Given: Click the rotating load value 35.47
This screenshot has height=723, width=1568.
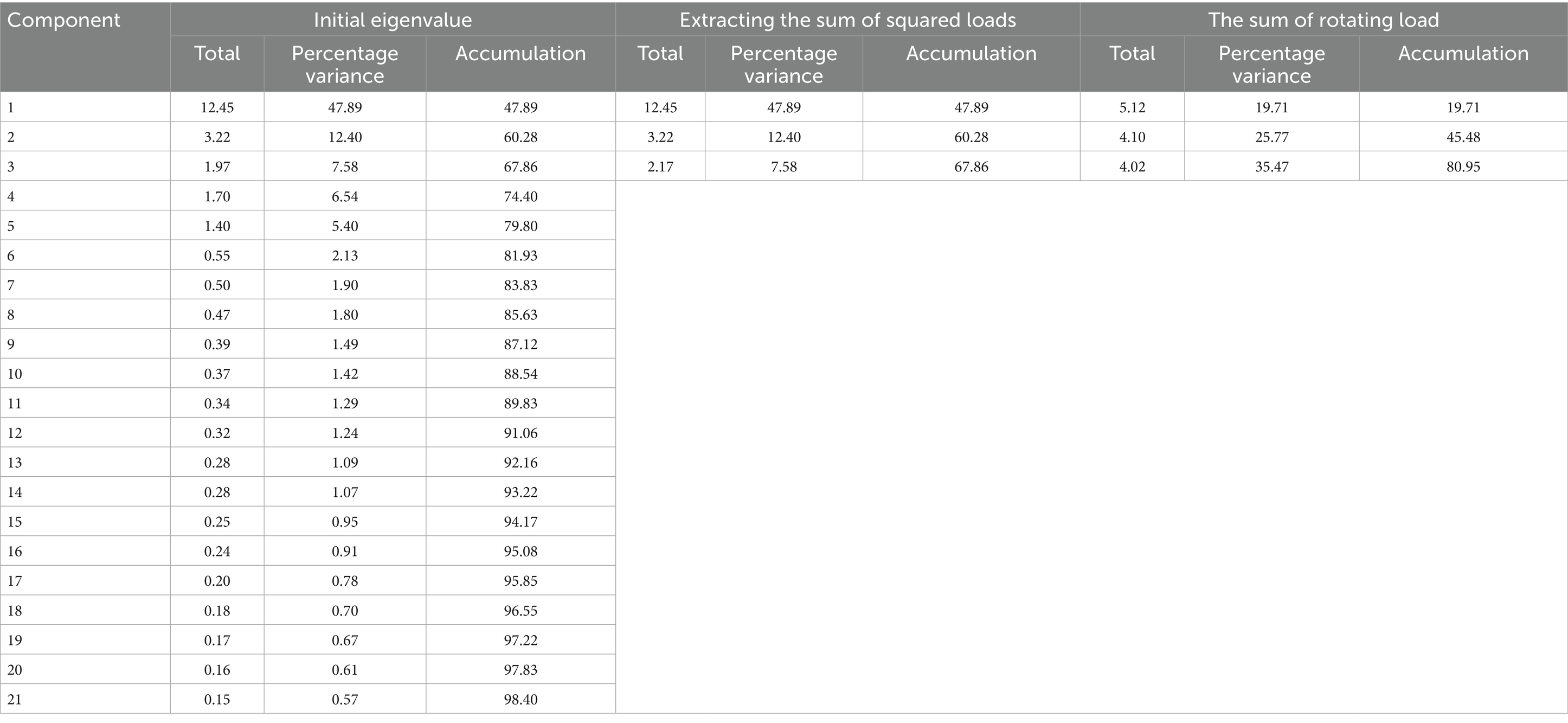Looking at the screenshot, I should pyautogui.click(x=1271, y=167).
